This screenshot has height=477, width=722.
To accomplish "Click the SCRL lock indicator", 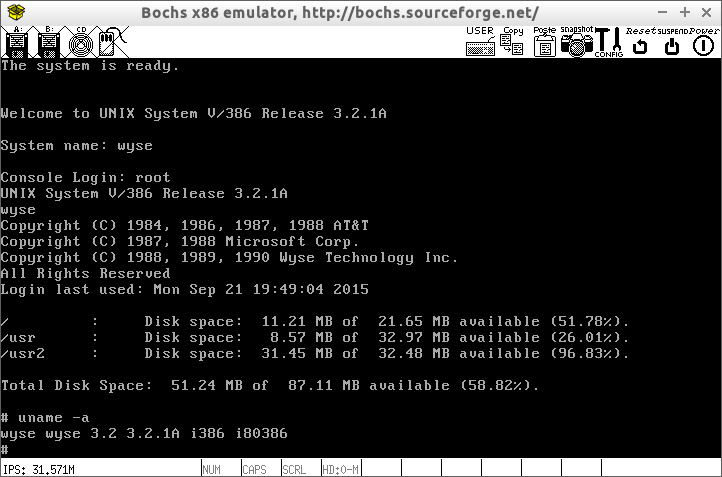I will click(294, 469).
